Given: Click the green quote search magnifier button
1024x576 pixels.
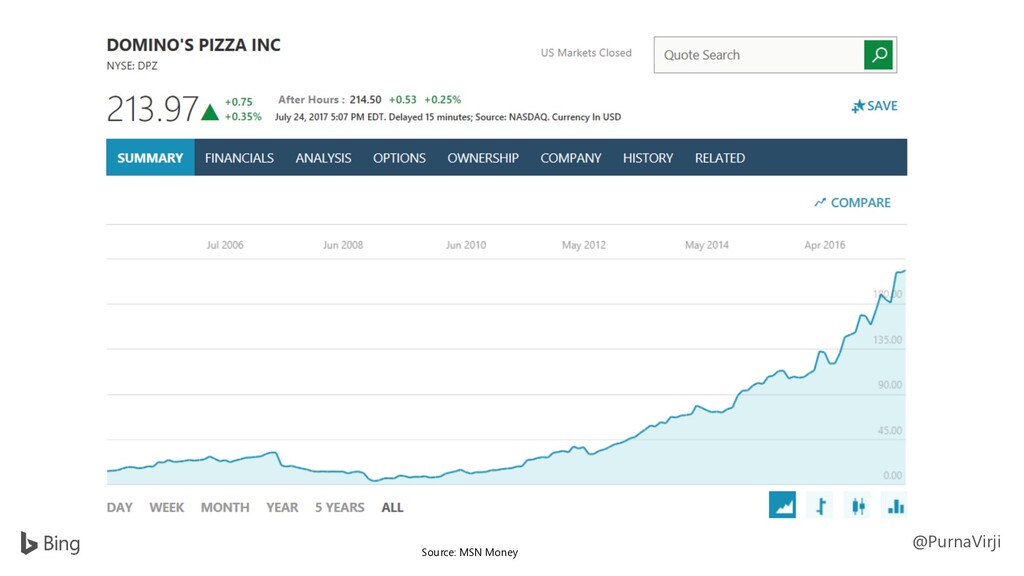Looking at the screenshot, I should 878,55.
